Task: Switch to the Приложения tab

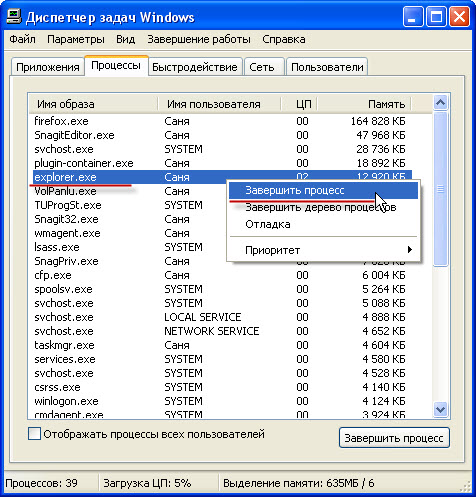Action: point(48,67)
